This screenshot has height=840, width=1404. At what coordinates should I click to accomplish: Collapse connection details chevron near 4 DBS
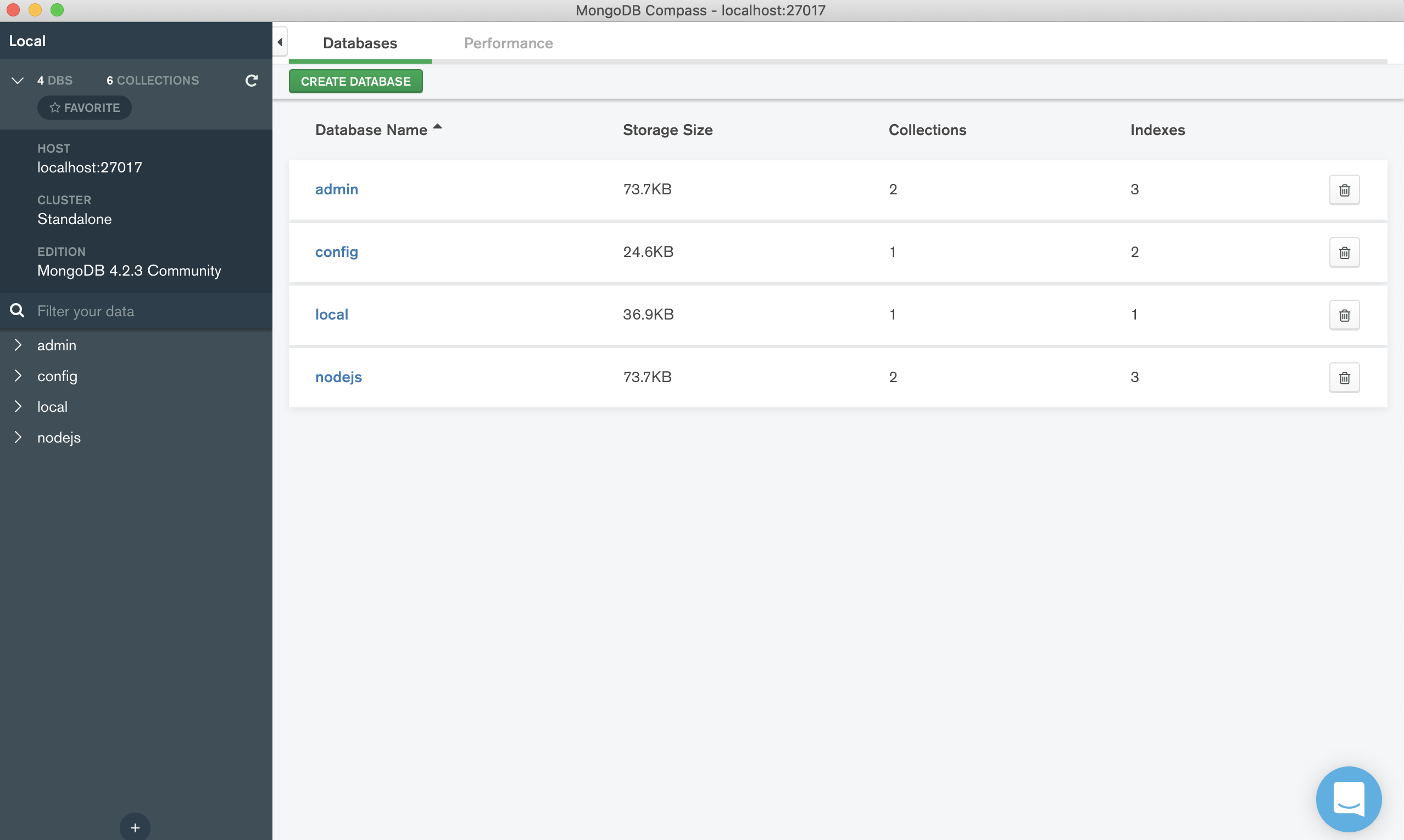(18, 80)
